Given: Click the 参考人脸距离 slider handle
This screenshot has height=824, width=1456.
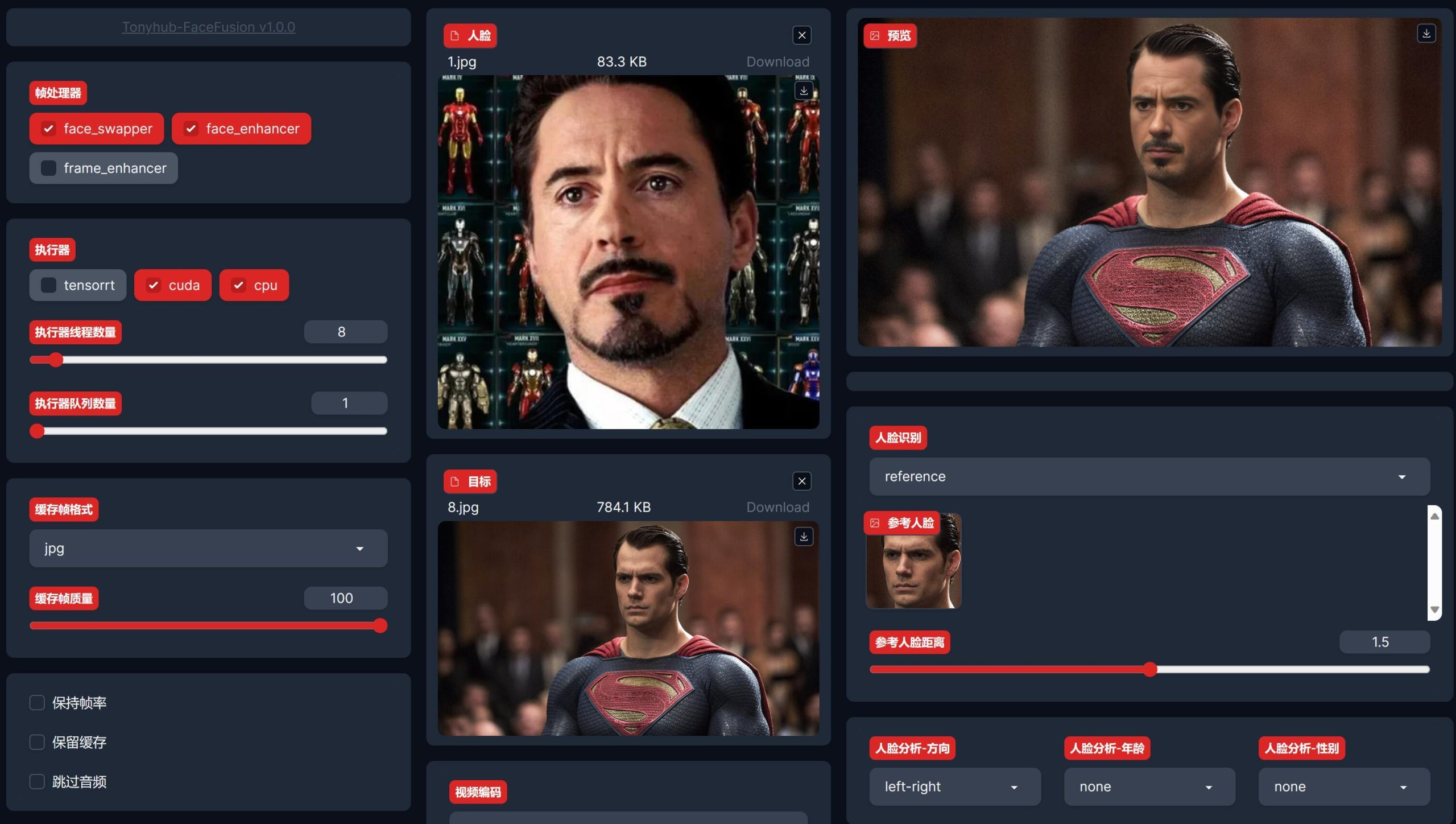Looking at the screenshot, I should click(x=1150, y=669).
